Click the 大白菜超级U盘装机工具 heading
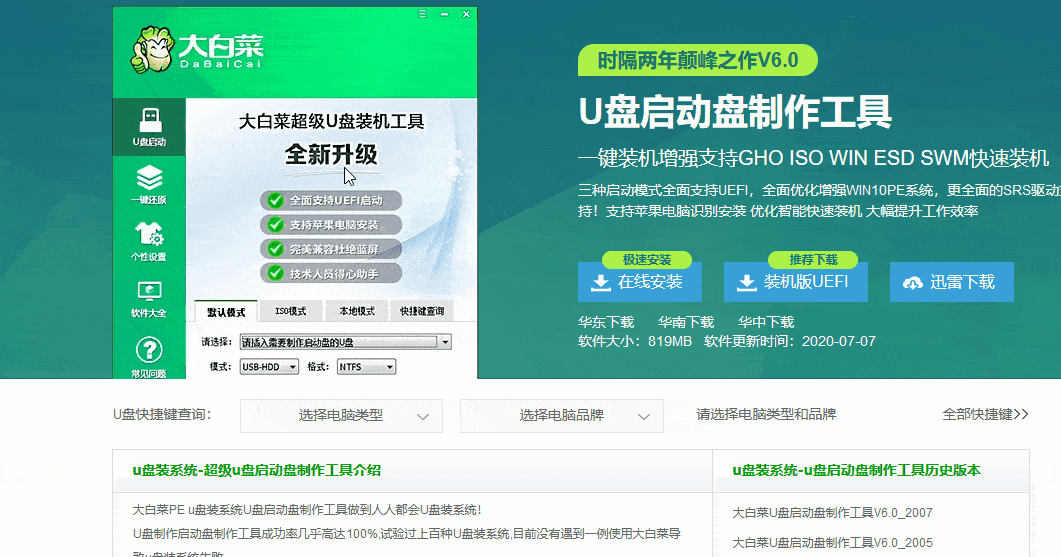The image size is (1061, 557). click(x=331, y=122)
